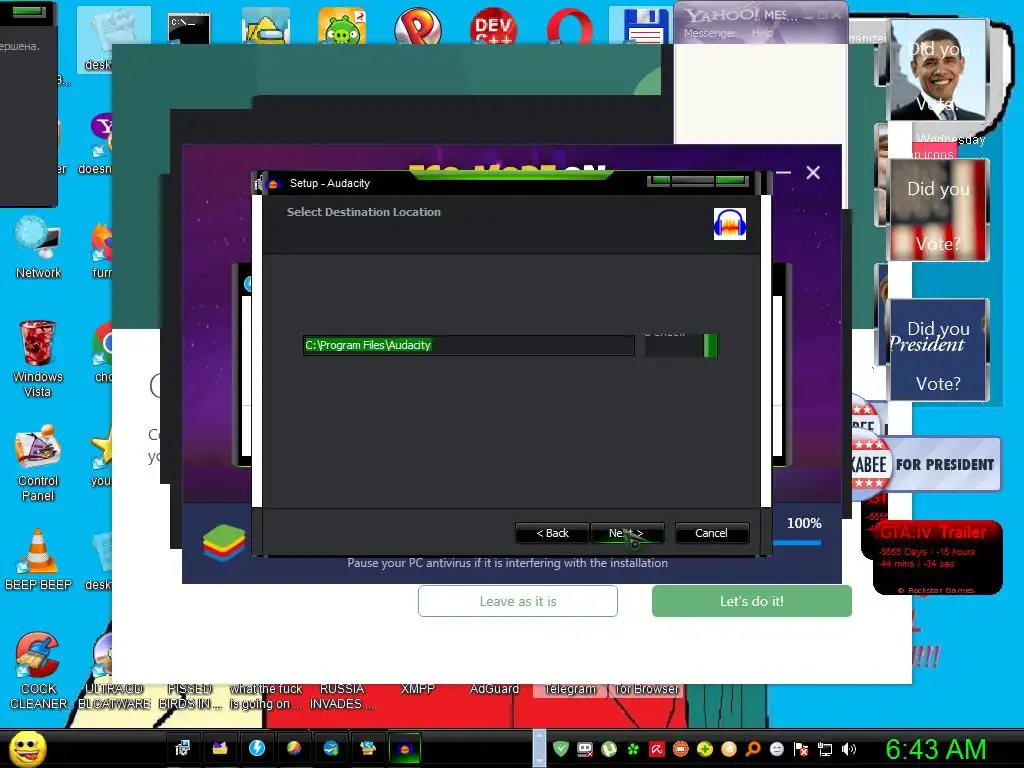Click the green Browse button beside path
The height and width of the screenshot is (768, 1024).
click(x=680, y=345)
